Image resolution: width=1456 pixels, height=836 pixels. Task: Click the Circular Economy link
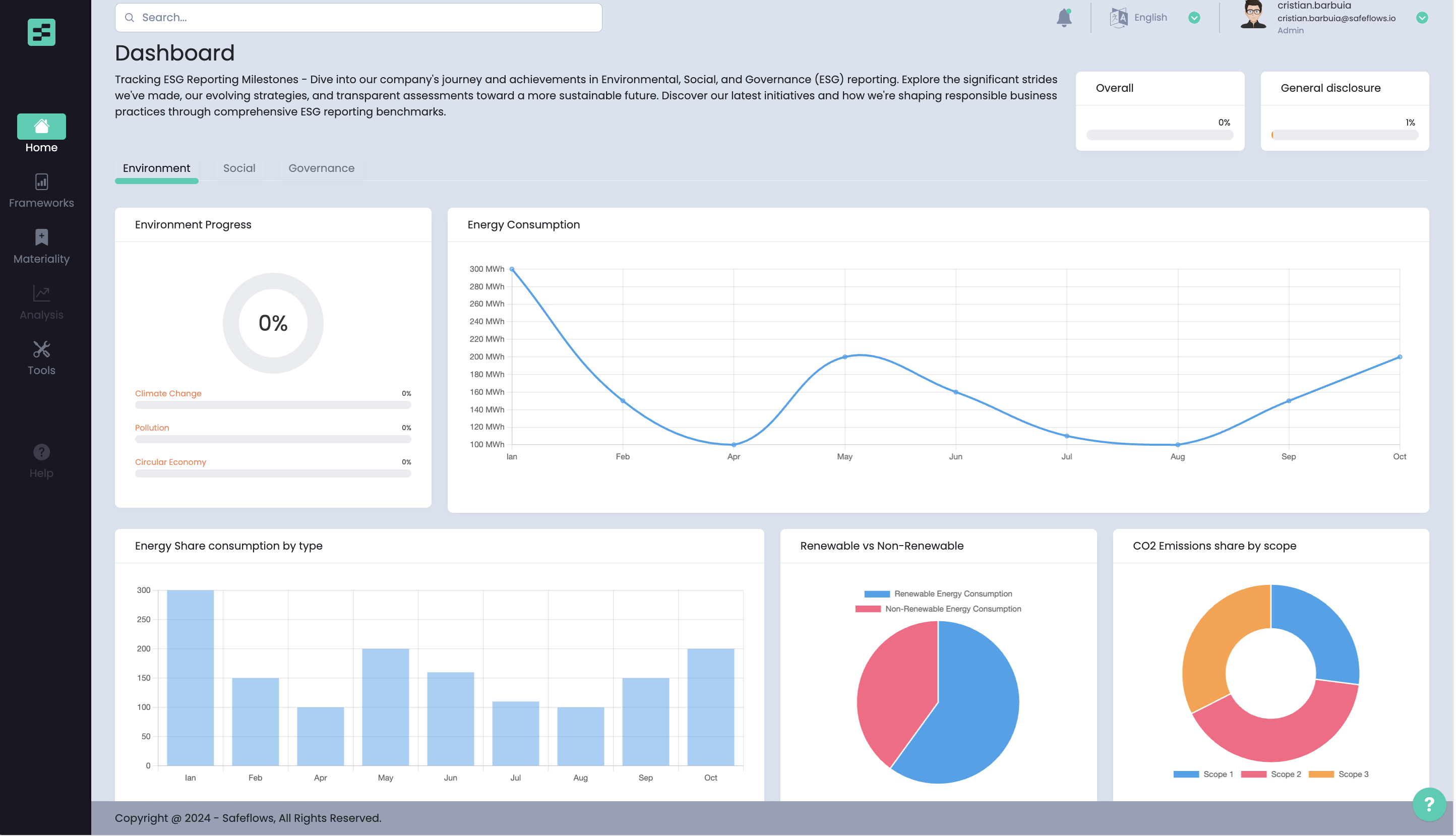point(170,462)
